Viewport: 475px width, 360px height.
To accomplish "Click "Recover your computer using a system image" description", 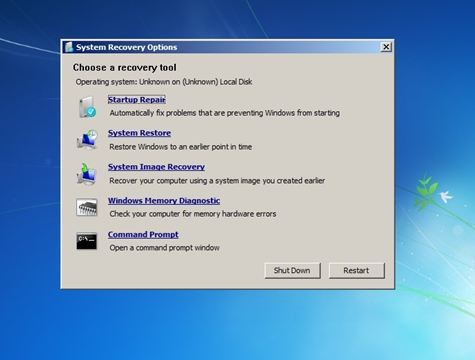I will [x=217, y=181].
